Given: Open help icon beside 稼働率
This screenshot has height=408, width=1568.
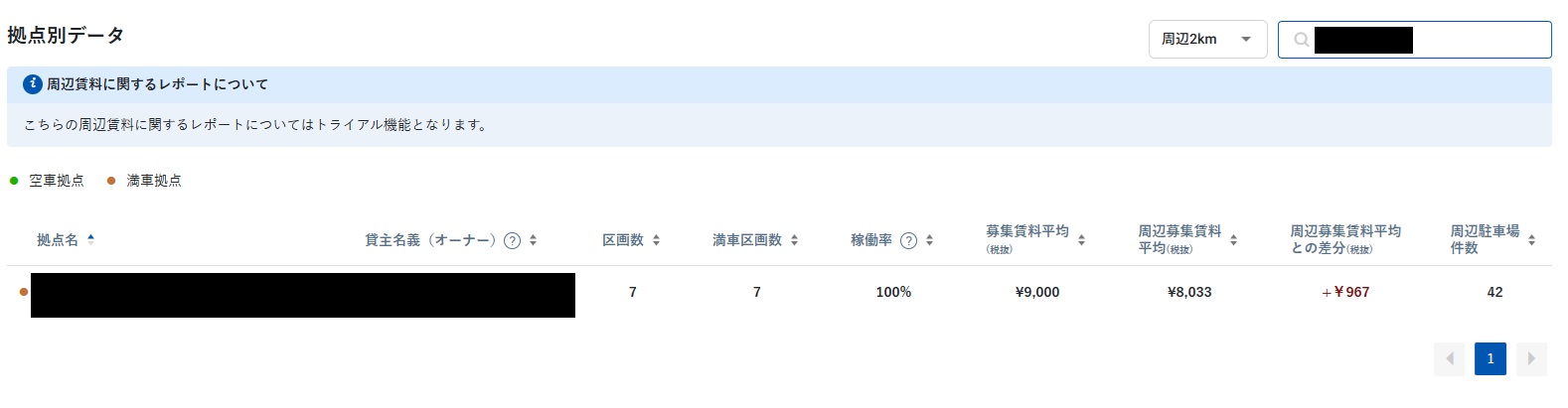Looking at the screenshot, I should 908,240.
